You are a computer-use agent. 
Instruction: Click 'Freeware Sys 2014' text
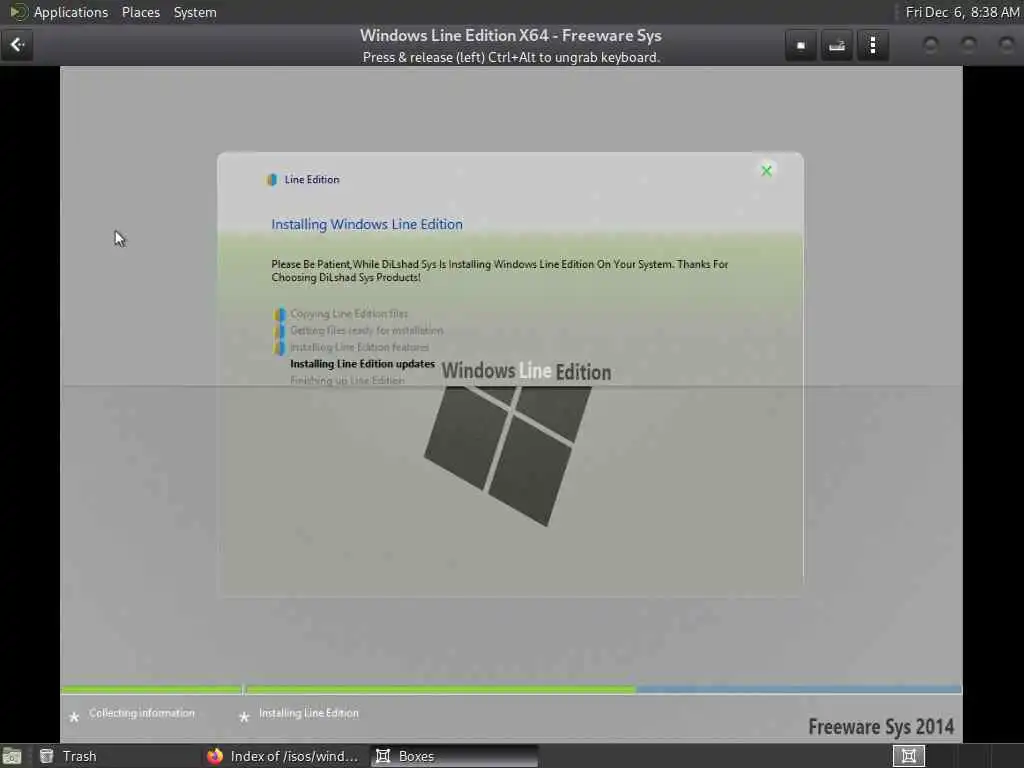881,726
